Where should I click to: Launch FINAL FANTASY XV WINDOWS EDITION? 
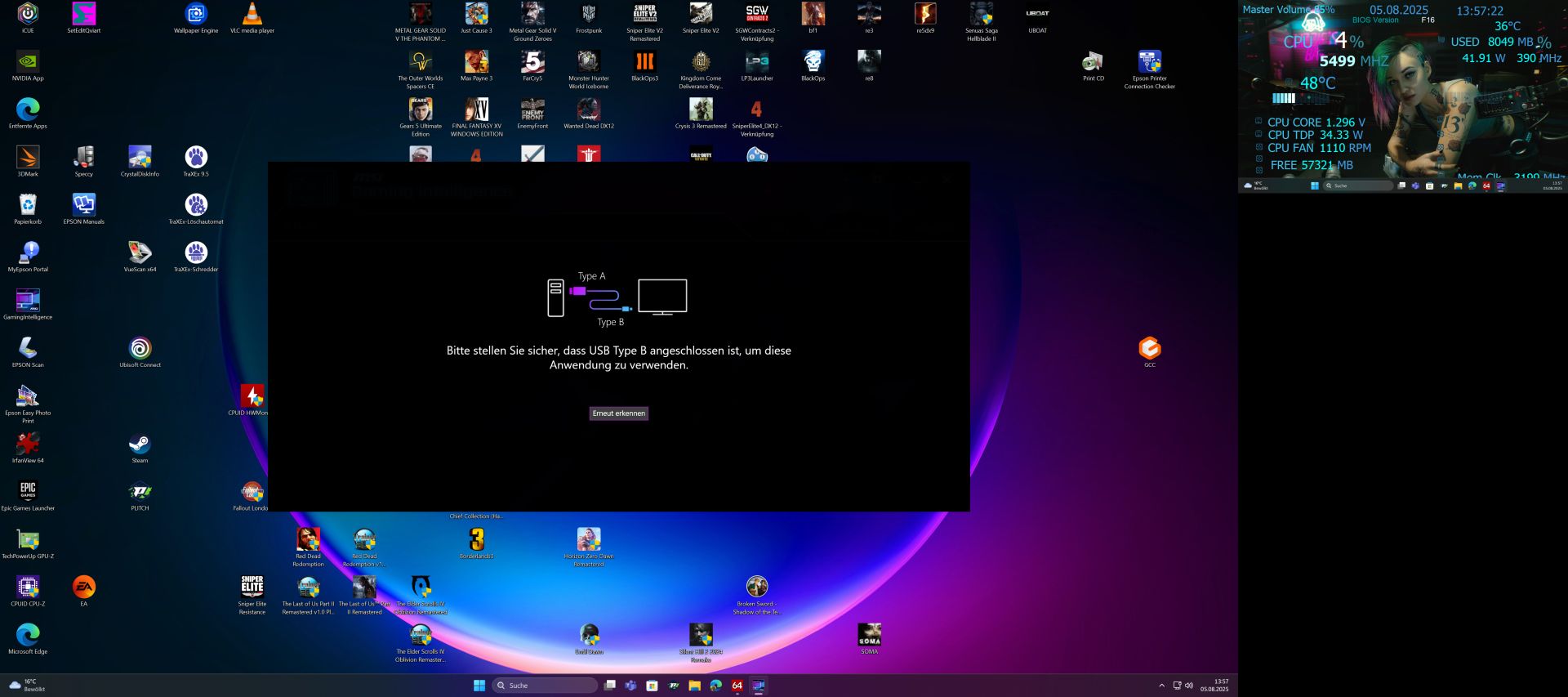tap(477, 118)
